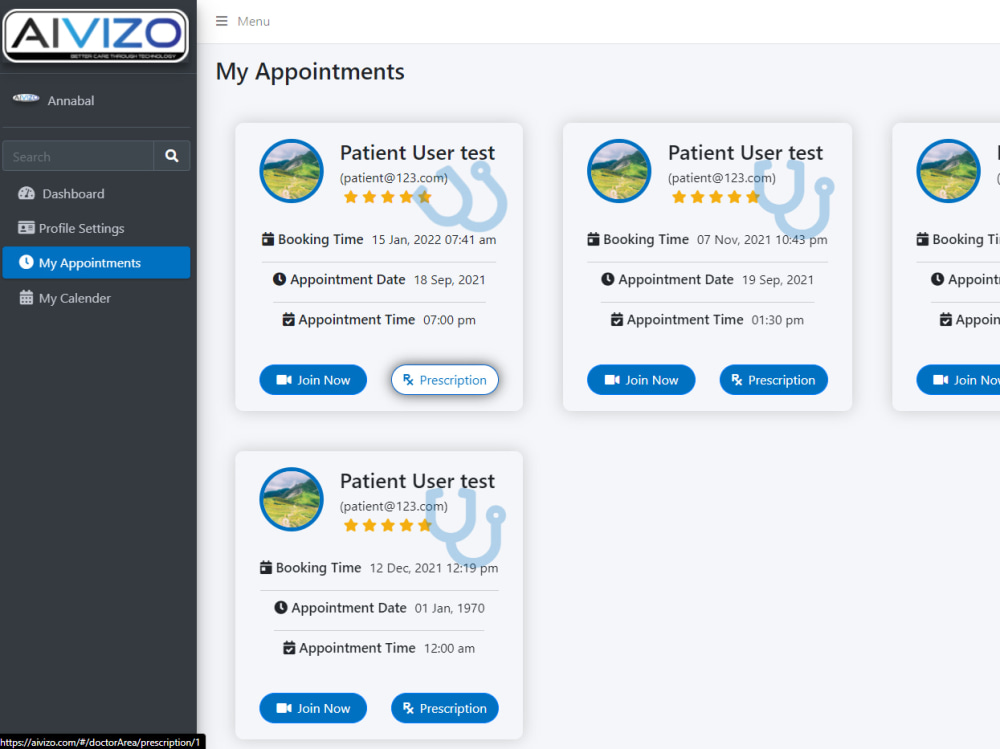This screenshot has height=749, width=1000.
Task: Click the search magnifier button
Action: 172,156
